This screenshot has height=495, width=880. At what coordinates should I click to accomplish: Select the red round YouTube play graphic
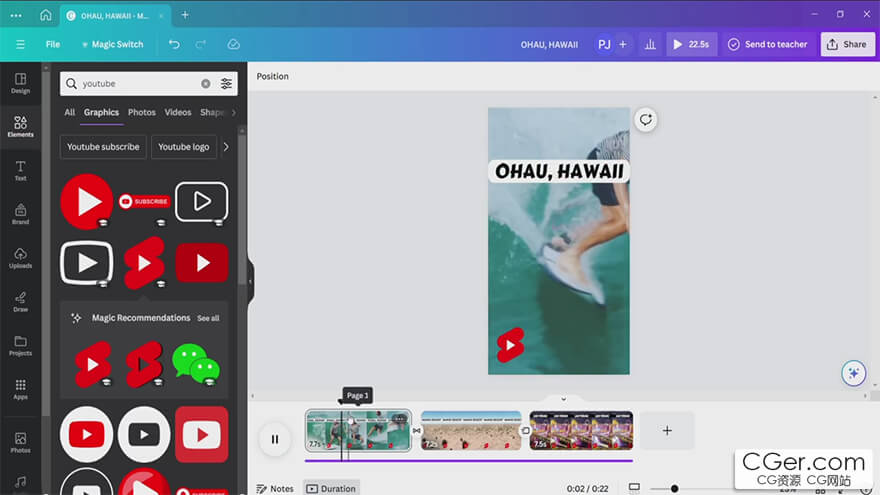point(87,201)
